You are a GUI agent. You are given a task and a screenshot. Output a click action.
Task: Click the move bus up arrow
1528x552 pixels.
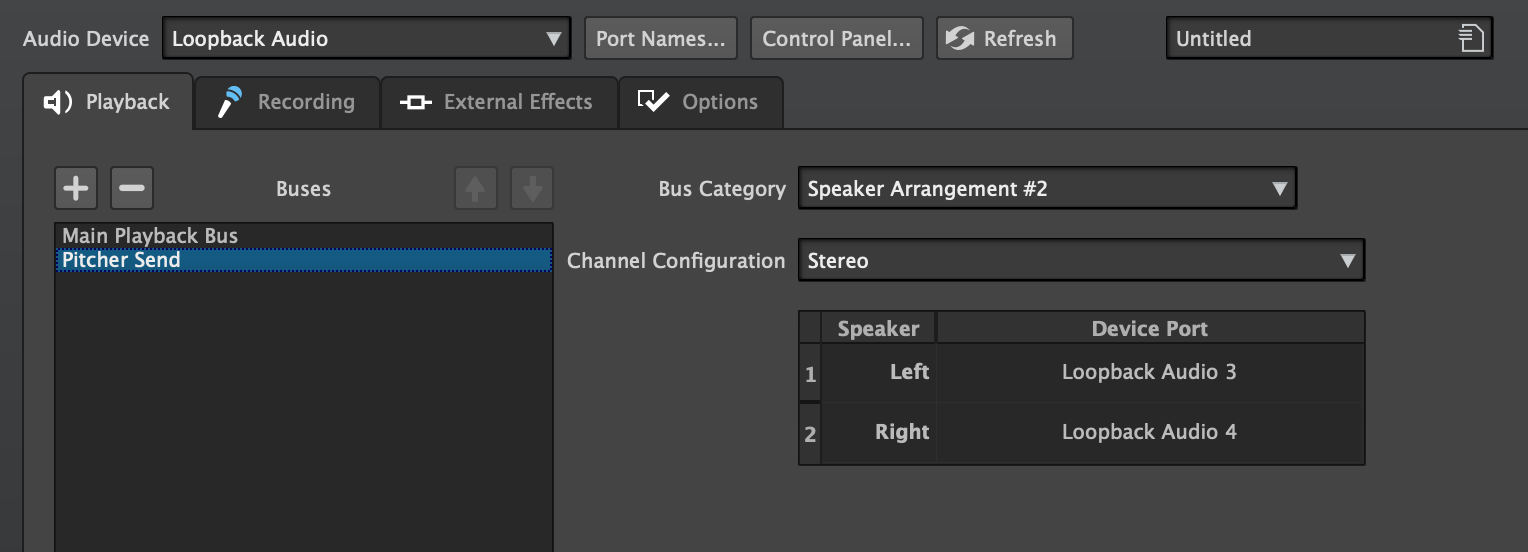tap(476, 188)
